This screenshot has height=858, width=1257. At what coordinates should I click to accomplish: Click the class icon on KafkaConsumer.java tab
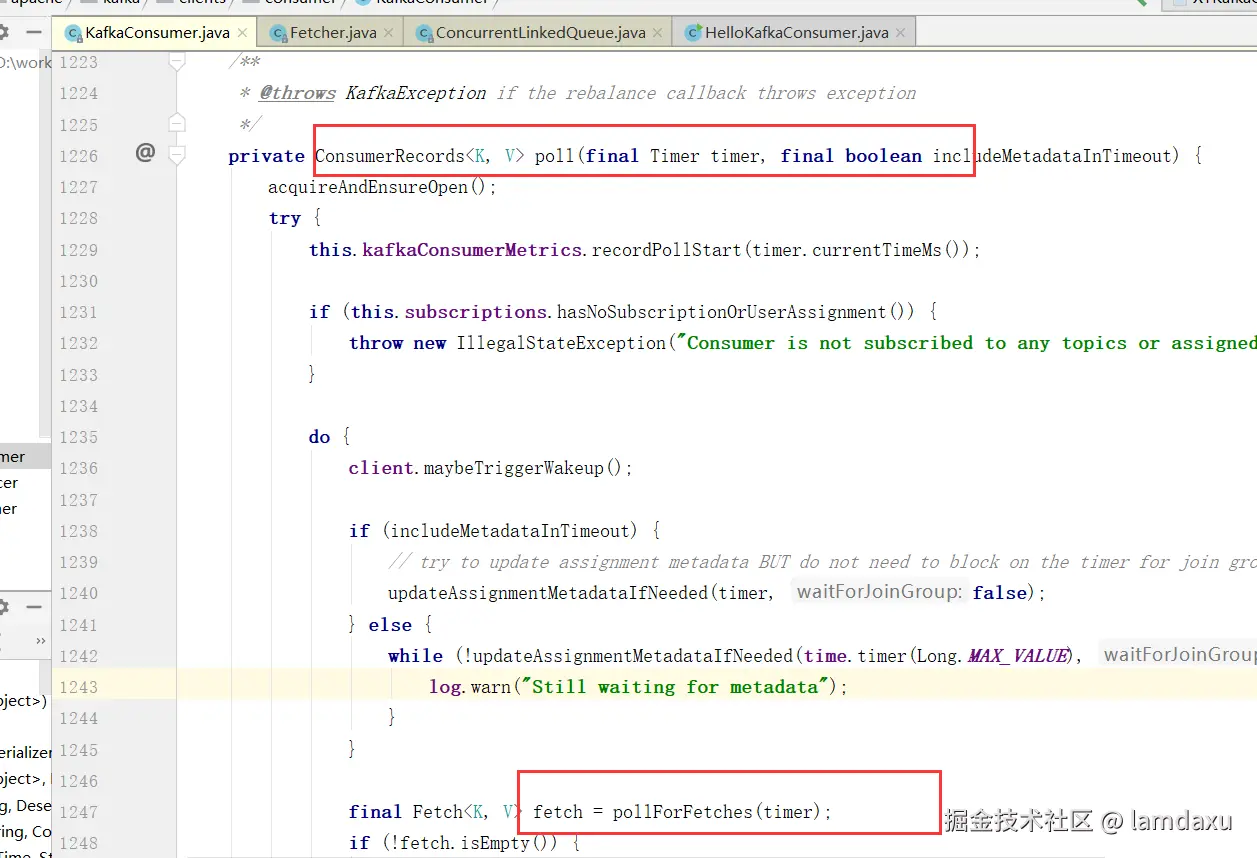coord(73,33)
